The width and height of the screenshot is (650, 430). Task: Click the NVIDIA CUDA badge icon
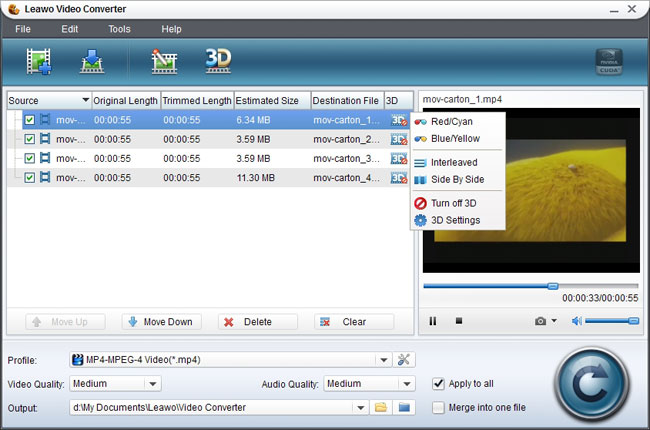coord(609,62)
